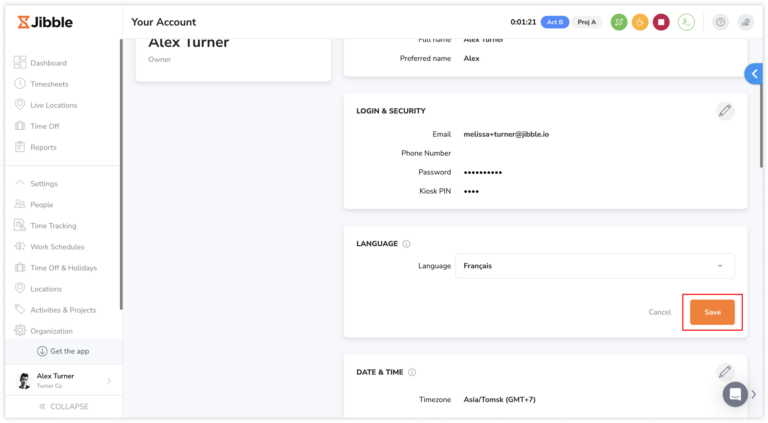Screen dimensions: 768x423
Task: Click the top-right onboarding icon
Action: (x=745, y=22)
